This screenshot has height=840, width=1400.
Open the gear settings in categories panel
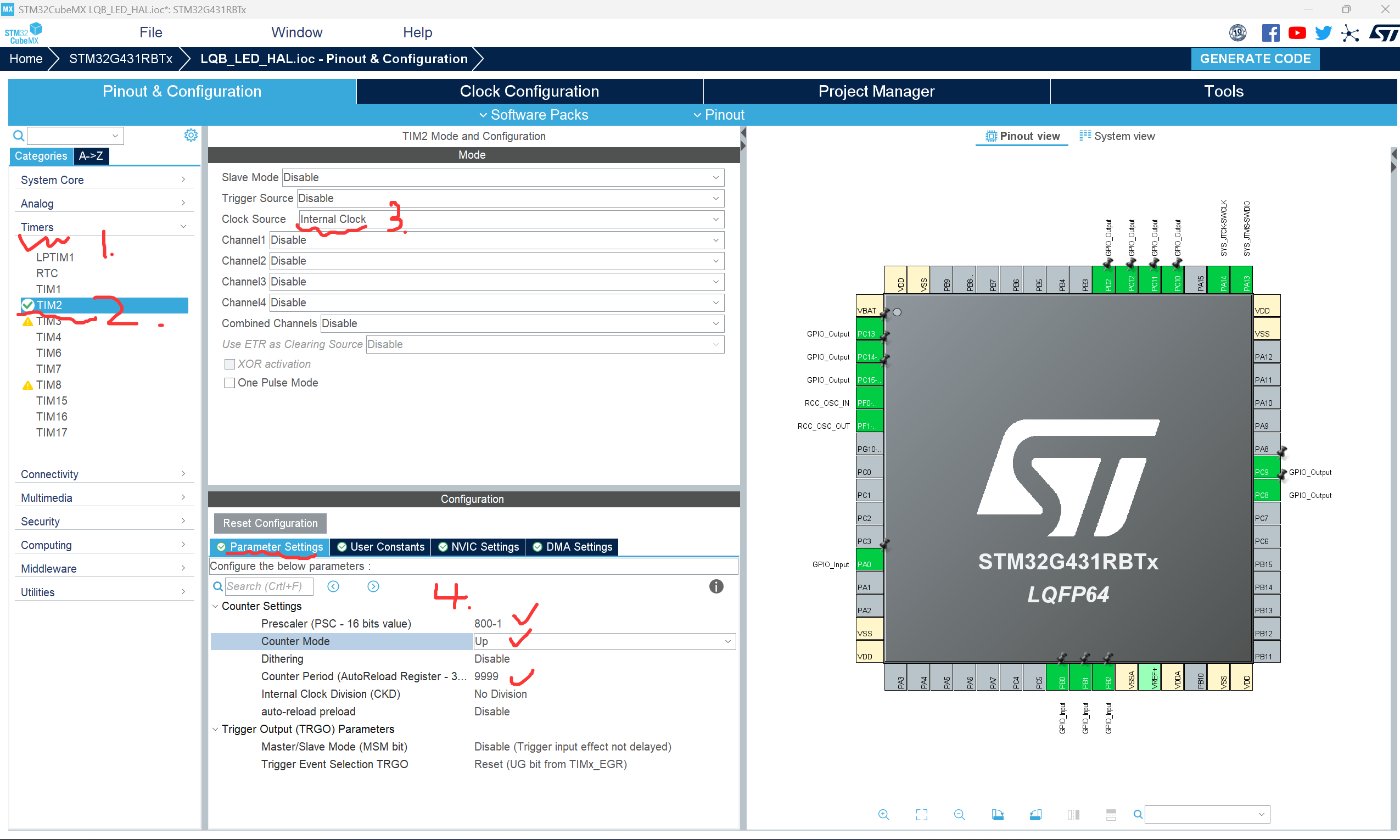pos(191,135)
